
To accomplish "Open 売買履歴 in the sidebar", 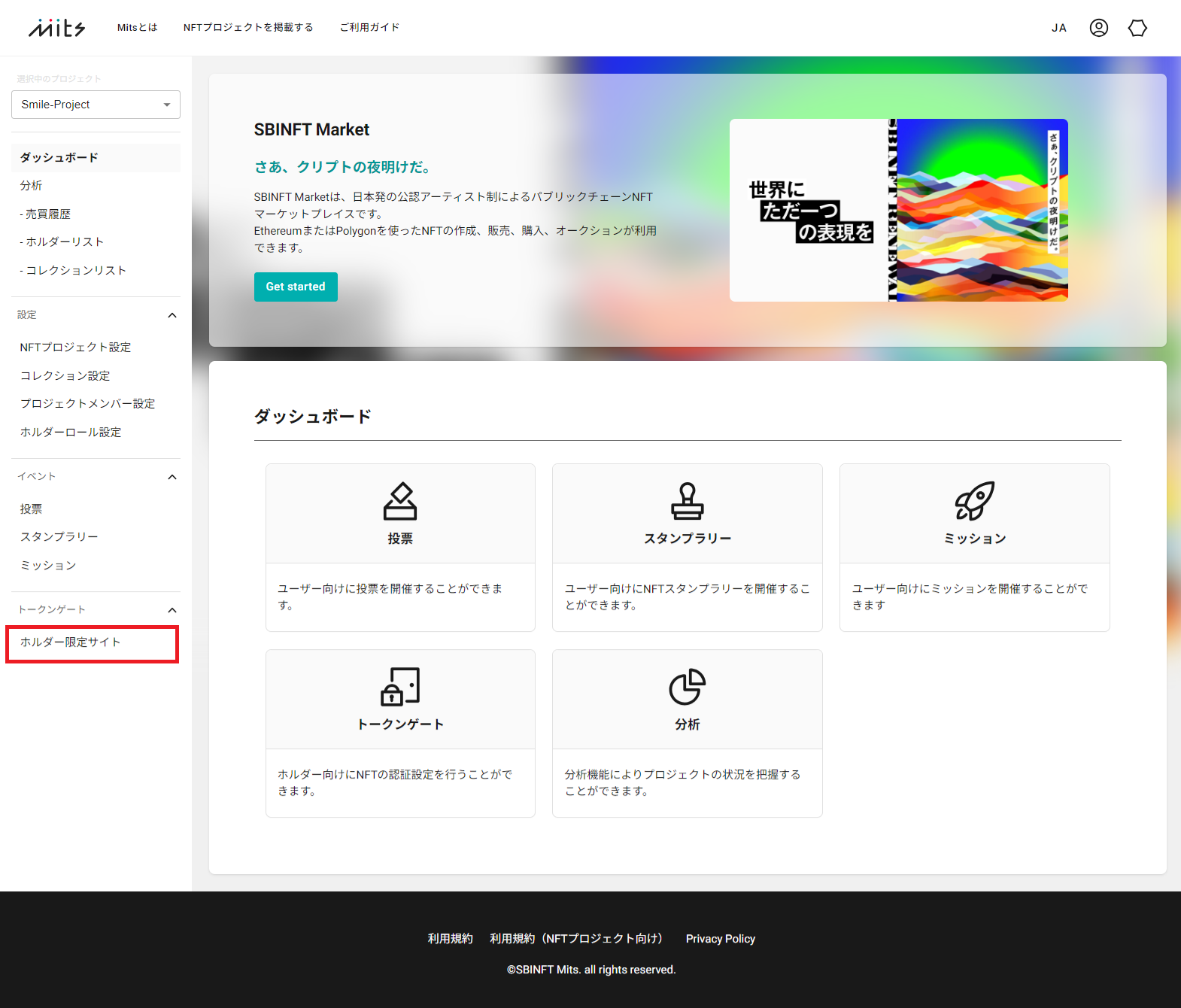I will (x=45, y=214).
